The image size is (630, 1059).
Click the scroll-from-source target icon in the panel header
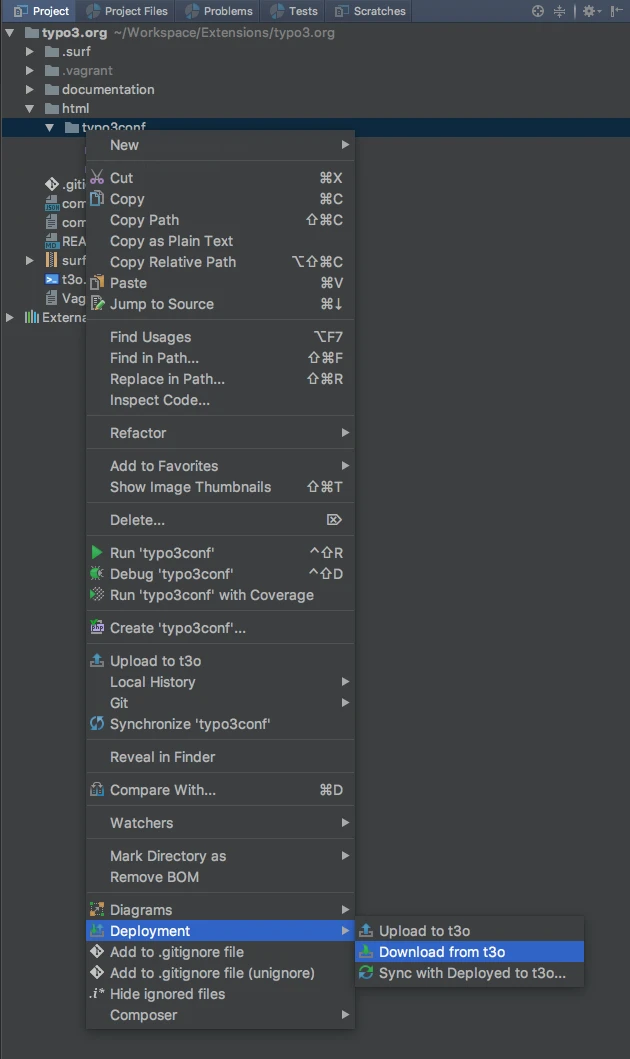pyautogui.click(x=537, y=11)
